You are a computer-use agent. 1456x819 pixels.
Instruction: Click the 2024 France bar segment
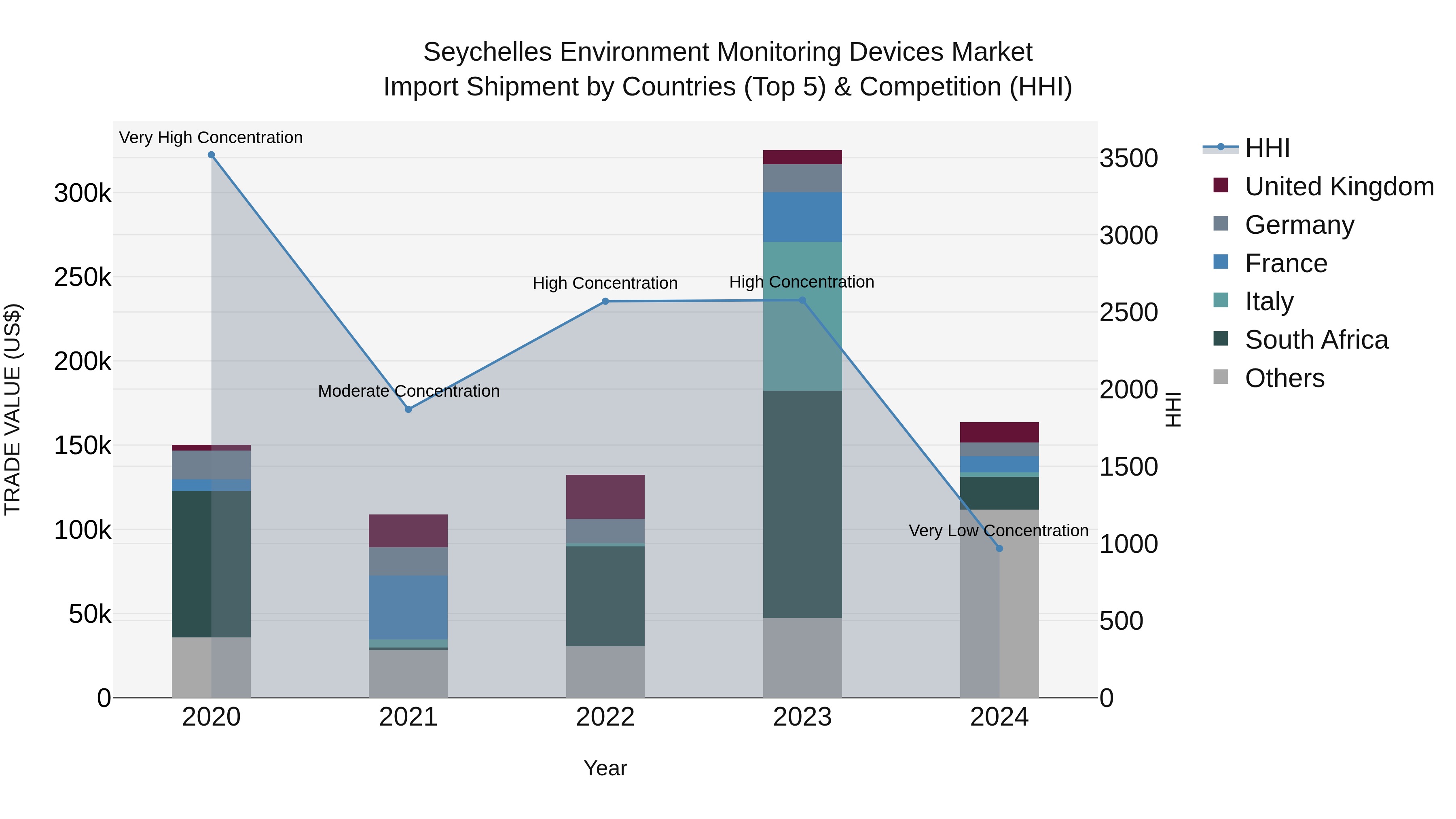point(999,464)
